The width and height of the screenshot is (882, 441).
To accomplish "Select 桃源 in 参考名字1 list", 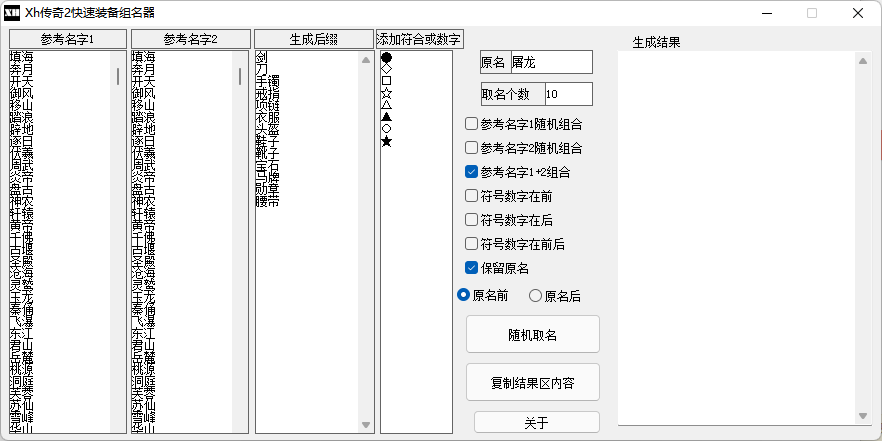I will 21,371.
